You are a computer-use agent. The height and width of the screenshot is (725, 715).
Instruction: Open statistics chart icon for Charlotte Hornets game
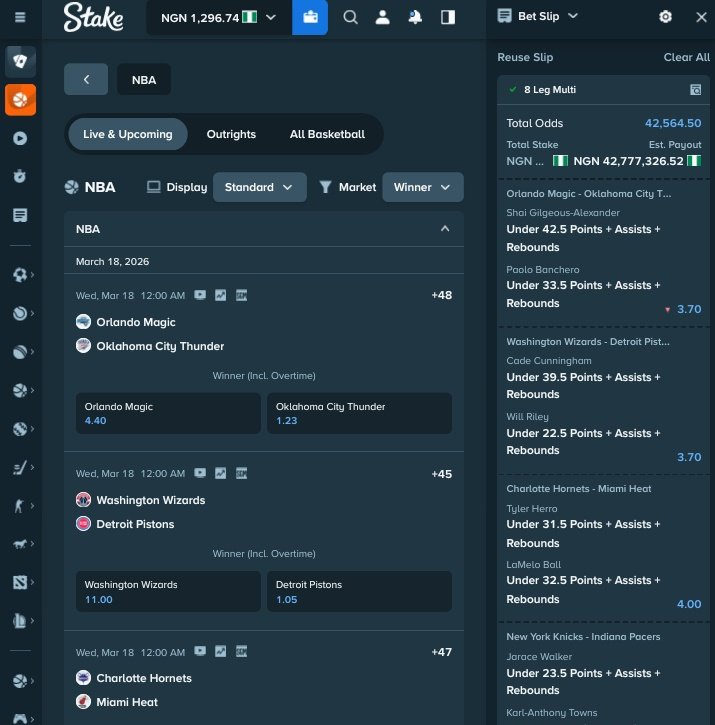coord(221,651)
